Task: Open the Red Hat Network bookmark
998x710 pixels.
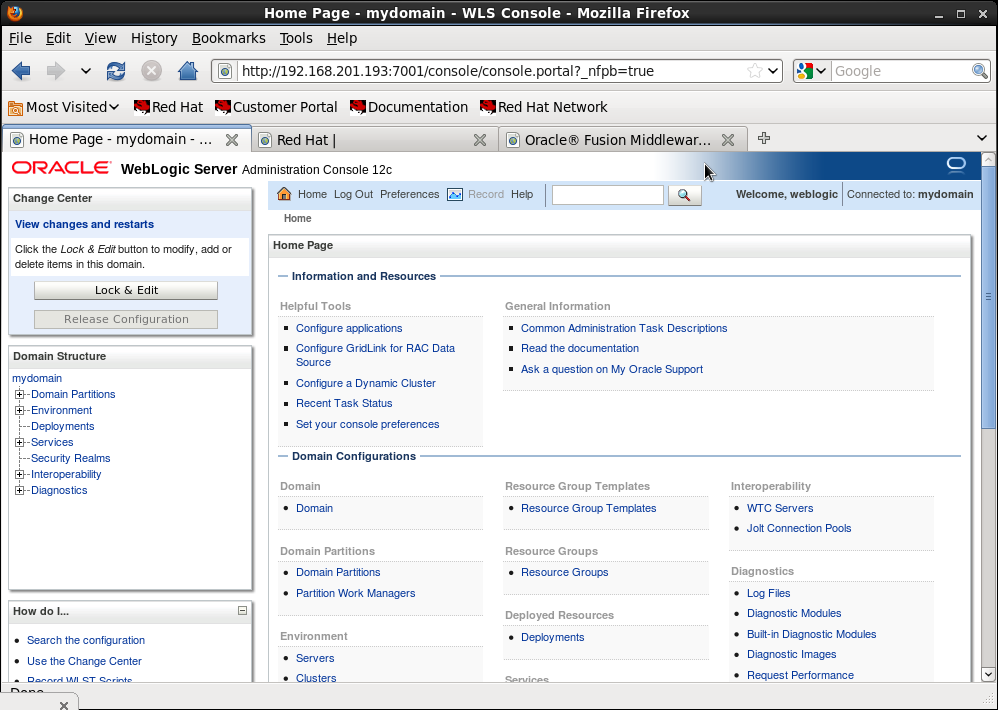Action: [x=544, y=107]
